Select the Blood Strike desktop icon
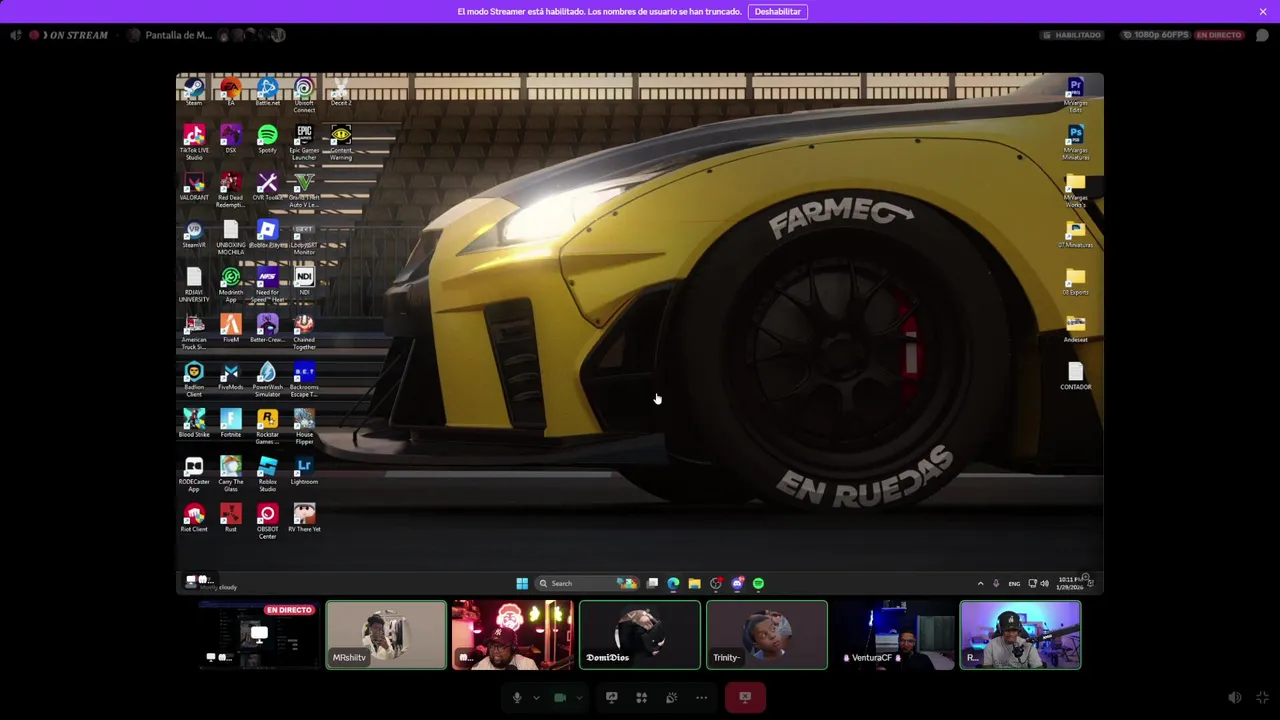The width and height of the screenshot is (1280, 720). pos(194,423)
